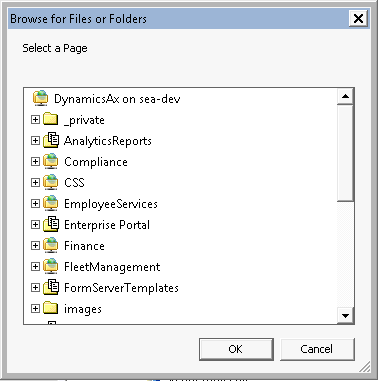Click the CSS subsite icon
Screen dimensions: 378x381
[x=51, y=182]
